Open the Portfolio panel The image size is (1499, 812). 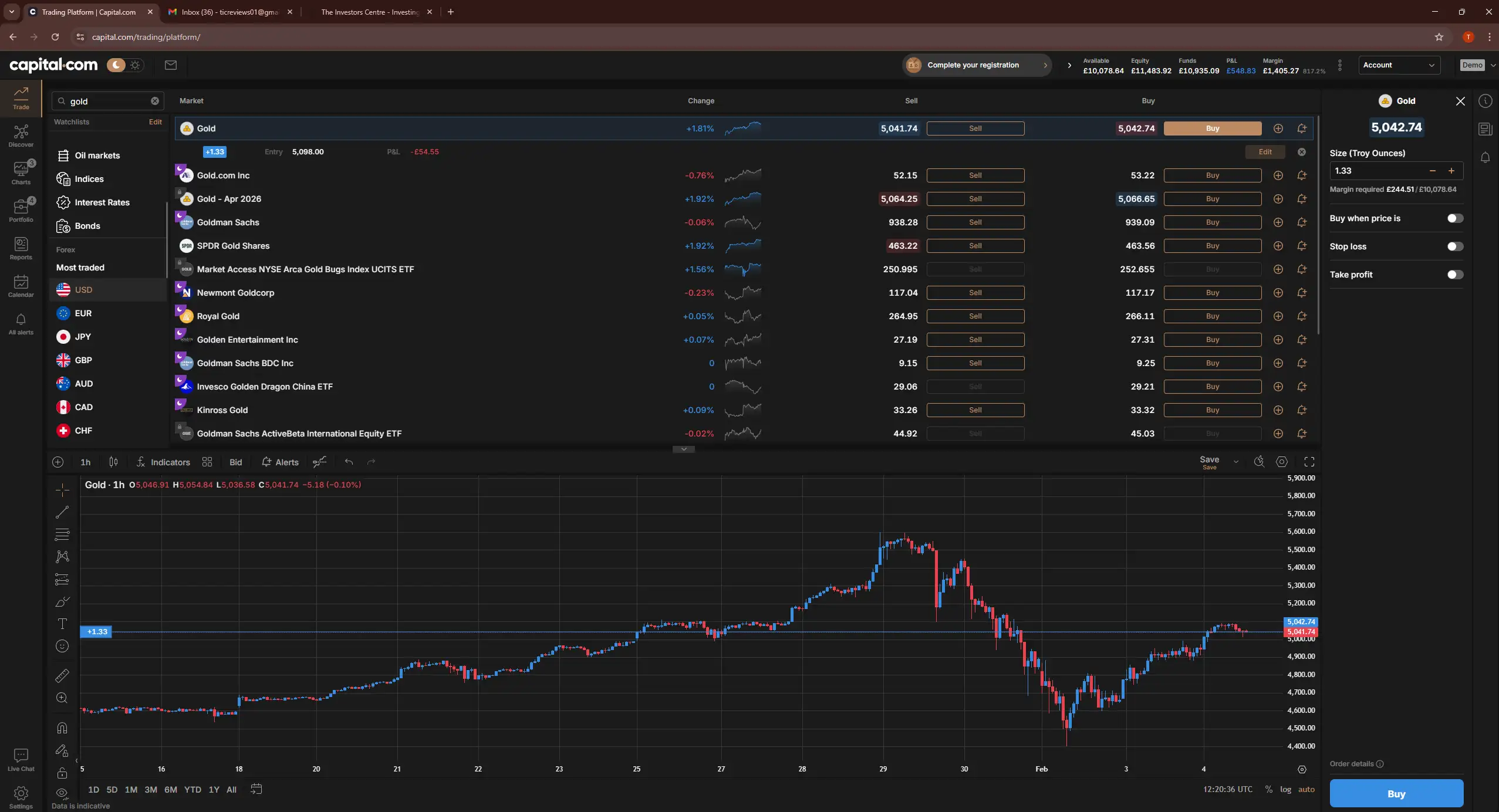(x=21, y=209)
